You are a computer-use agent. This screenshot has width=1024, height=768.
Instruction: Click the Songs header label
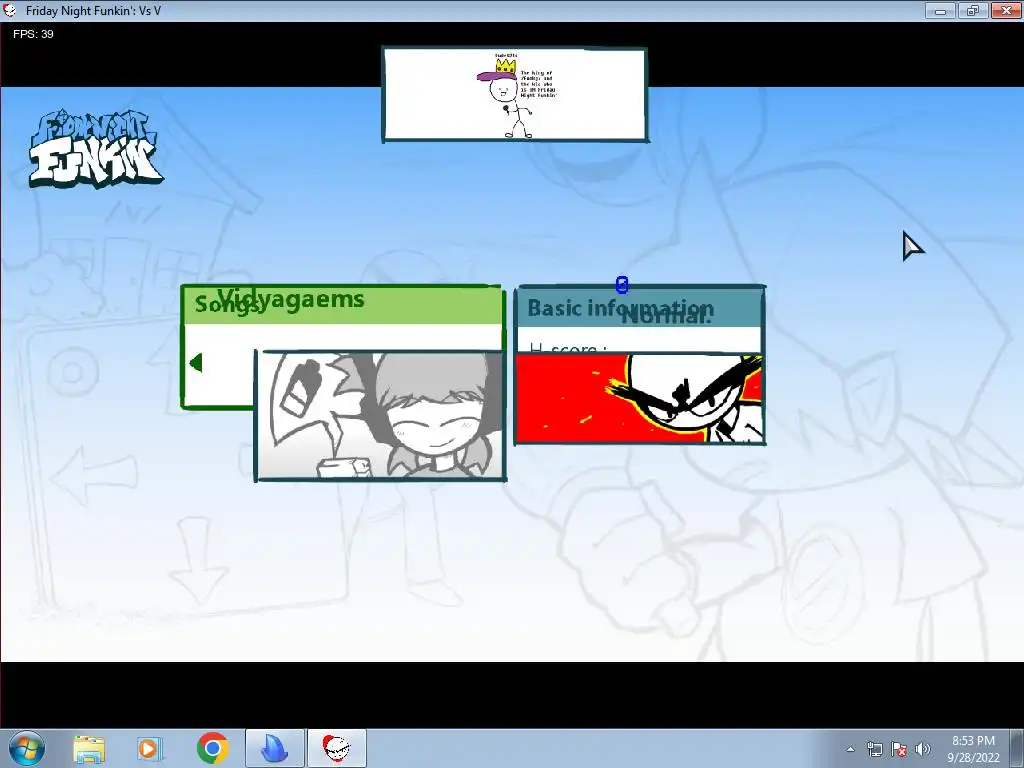(227, 305)
